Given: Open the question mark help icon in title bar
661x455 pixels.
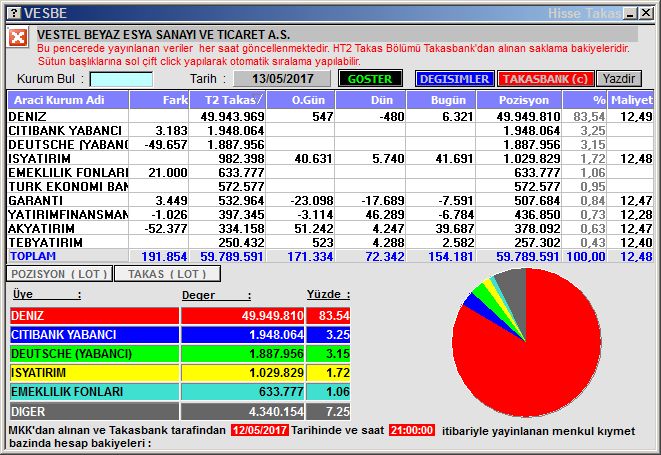Looking at the screenshot, I should tap(13, 13).
